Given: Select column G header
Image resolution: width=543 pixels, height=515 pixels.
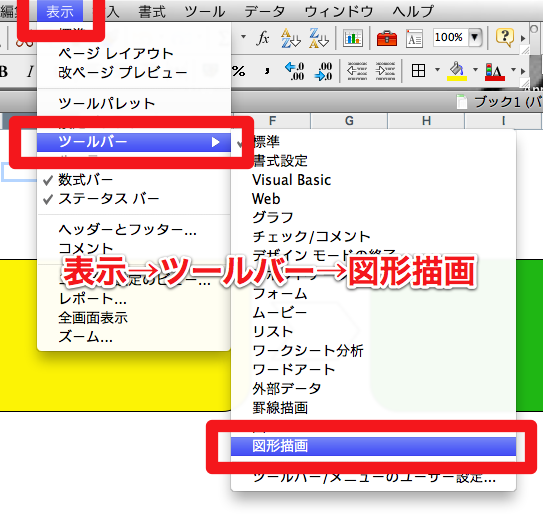Looking at the screenshot, I should coord(349,121).
